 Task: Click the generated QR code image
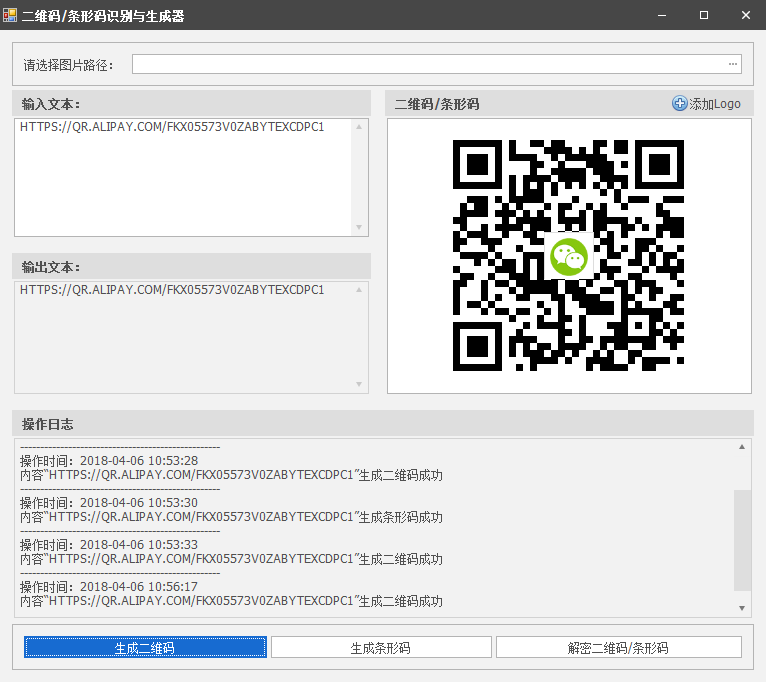568,255
